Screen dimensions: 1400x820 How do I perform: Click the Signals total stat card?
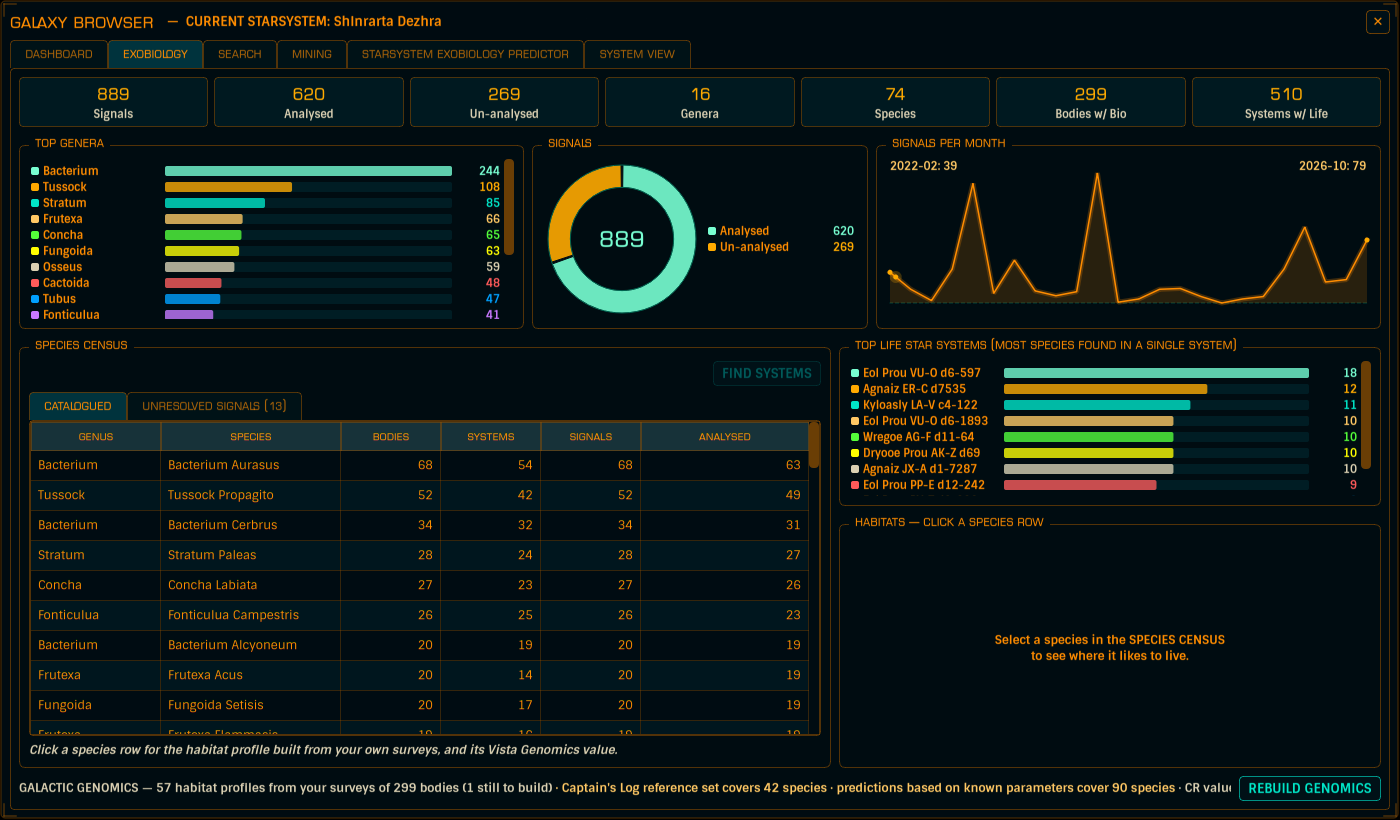click(113, 102)
